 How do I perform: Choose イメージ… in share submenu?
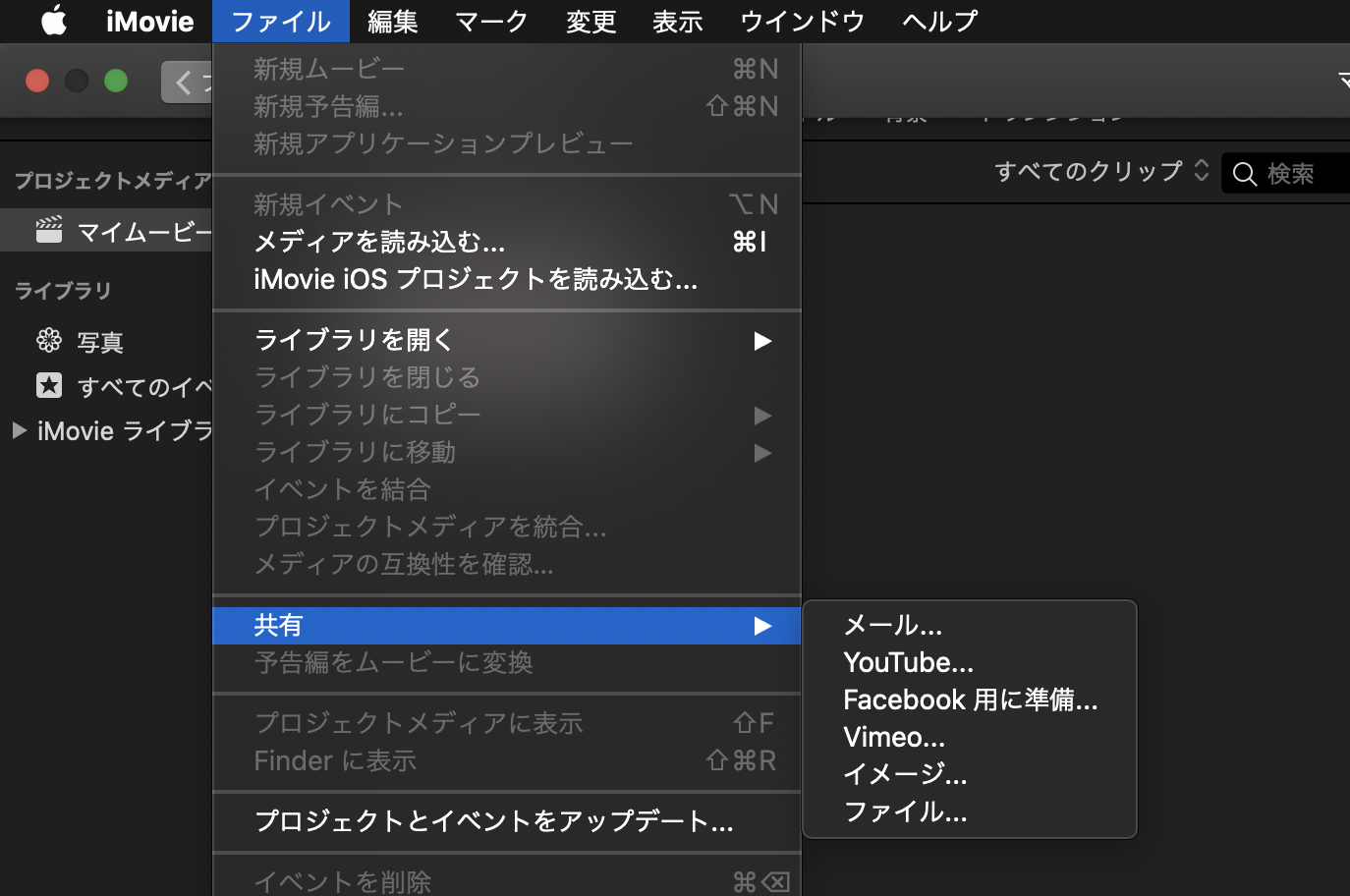(970, 774)
